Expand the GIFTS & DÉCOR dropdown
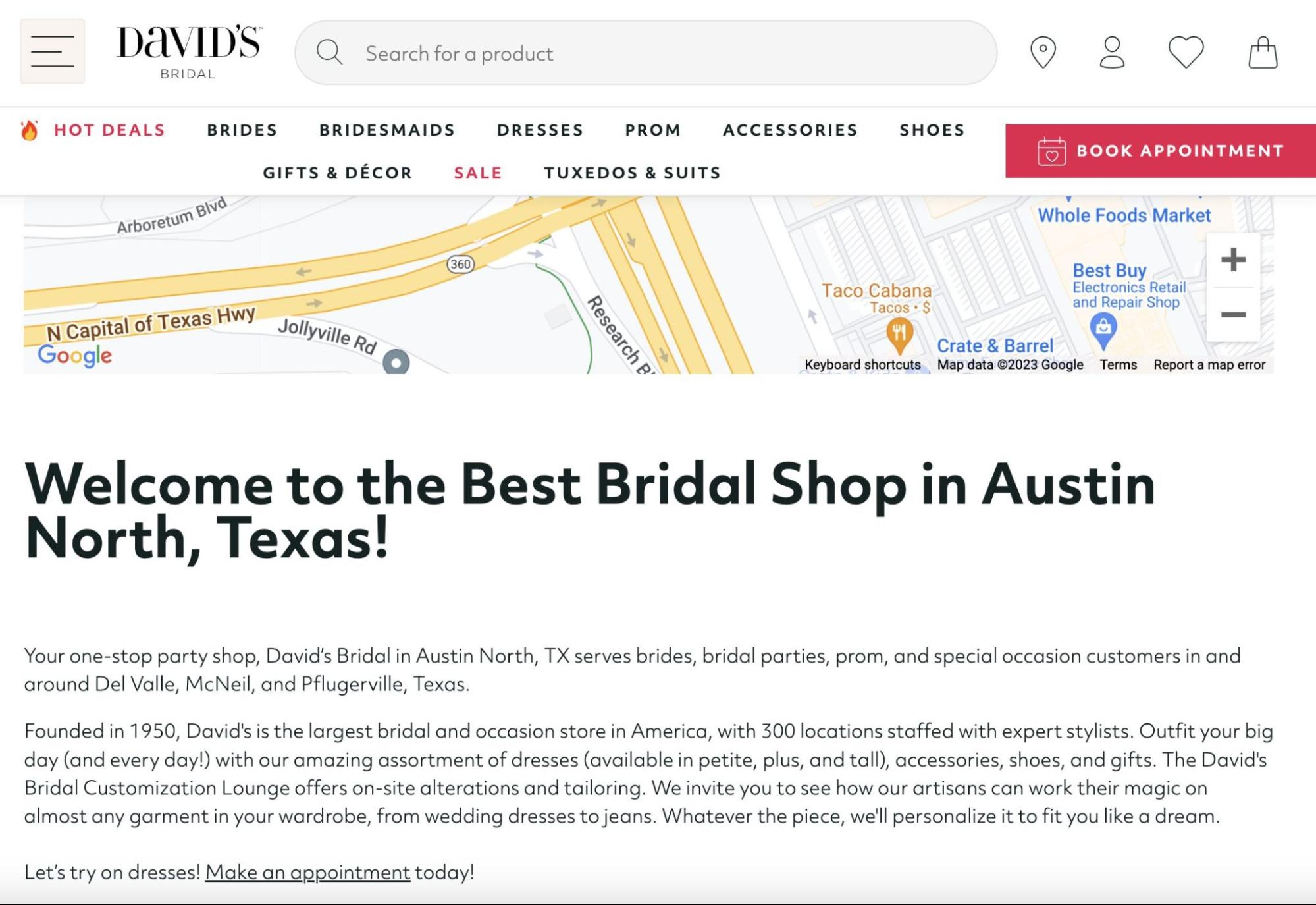 (337, 172)
